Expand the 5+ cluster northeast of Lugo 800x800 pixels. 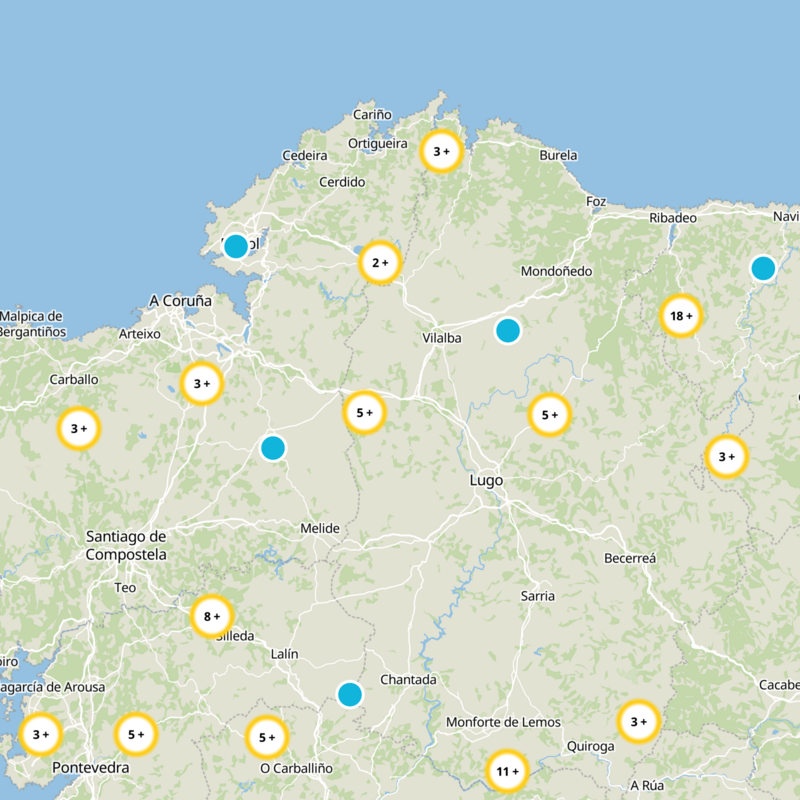click(549, 415)
